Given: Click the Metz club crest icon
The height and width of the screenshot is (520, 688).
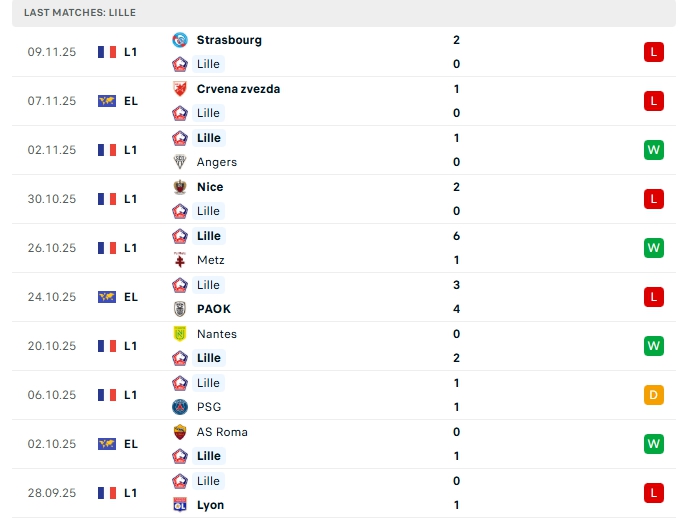Looking at the screenshot, I should point(180,260).
